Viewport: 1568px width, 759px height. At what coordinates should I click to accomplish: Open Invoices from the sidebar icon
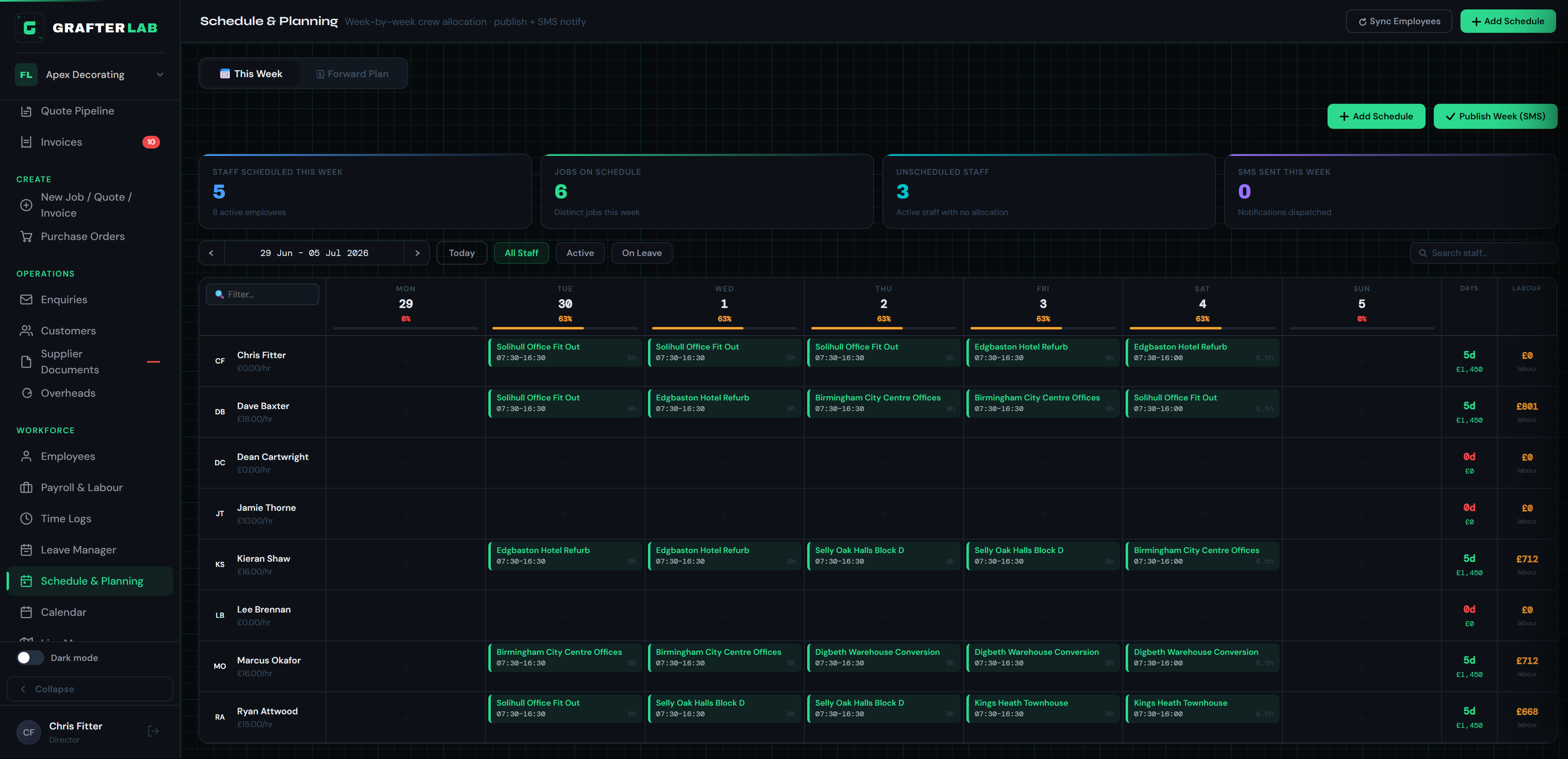tap(26, 142)
